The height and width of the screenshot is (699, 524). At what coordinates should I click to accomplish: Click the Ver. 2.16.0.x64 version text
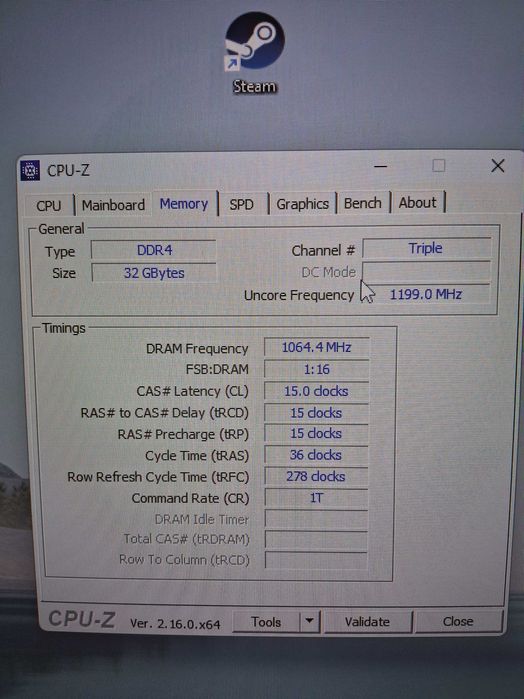click(x=175, y=624)
